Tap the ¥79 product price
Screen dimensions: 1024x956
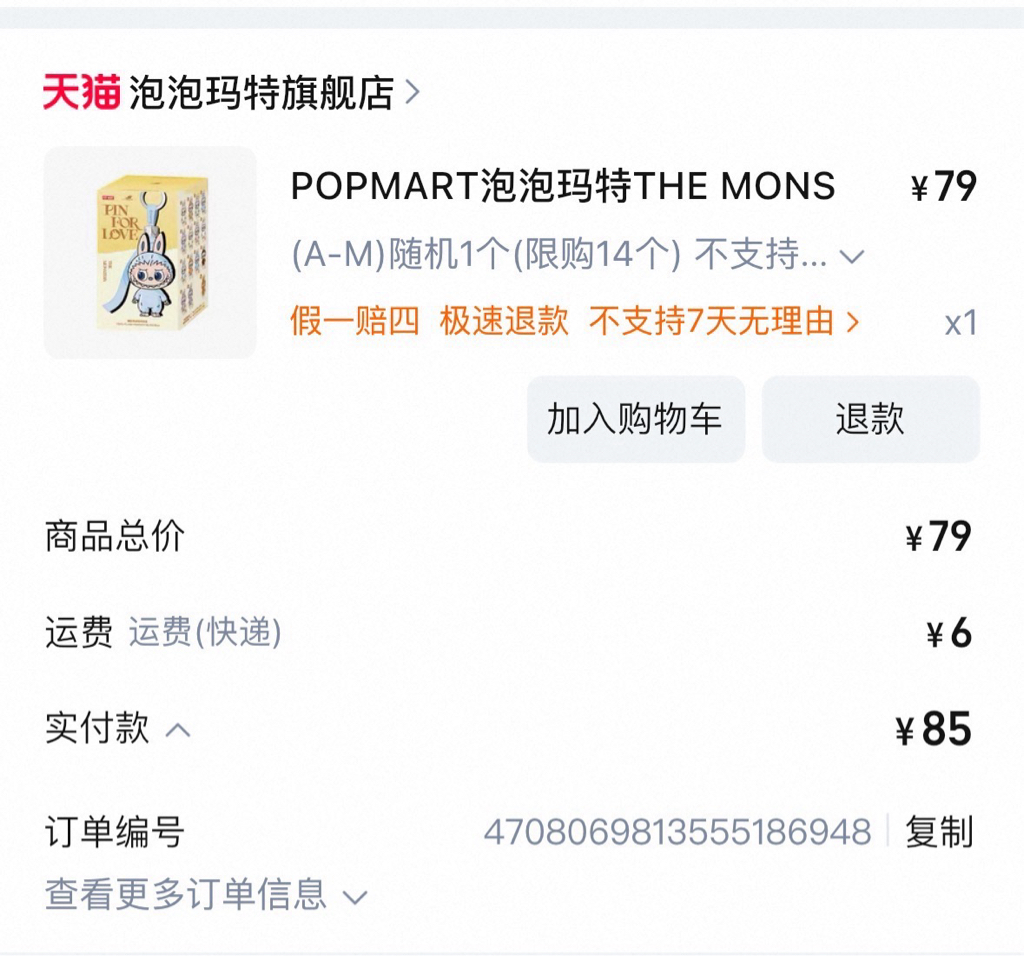(x=944, y=187)
